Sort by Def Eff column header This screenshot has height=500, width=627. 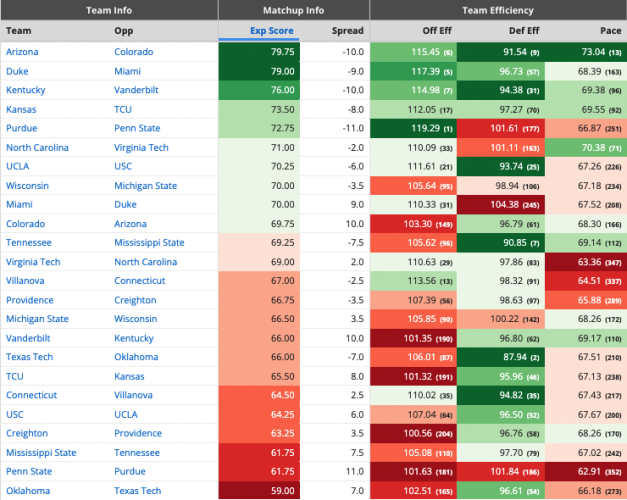pyautogui.click(x=524, y=31)
